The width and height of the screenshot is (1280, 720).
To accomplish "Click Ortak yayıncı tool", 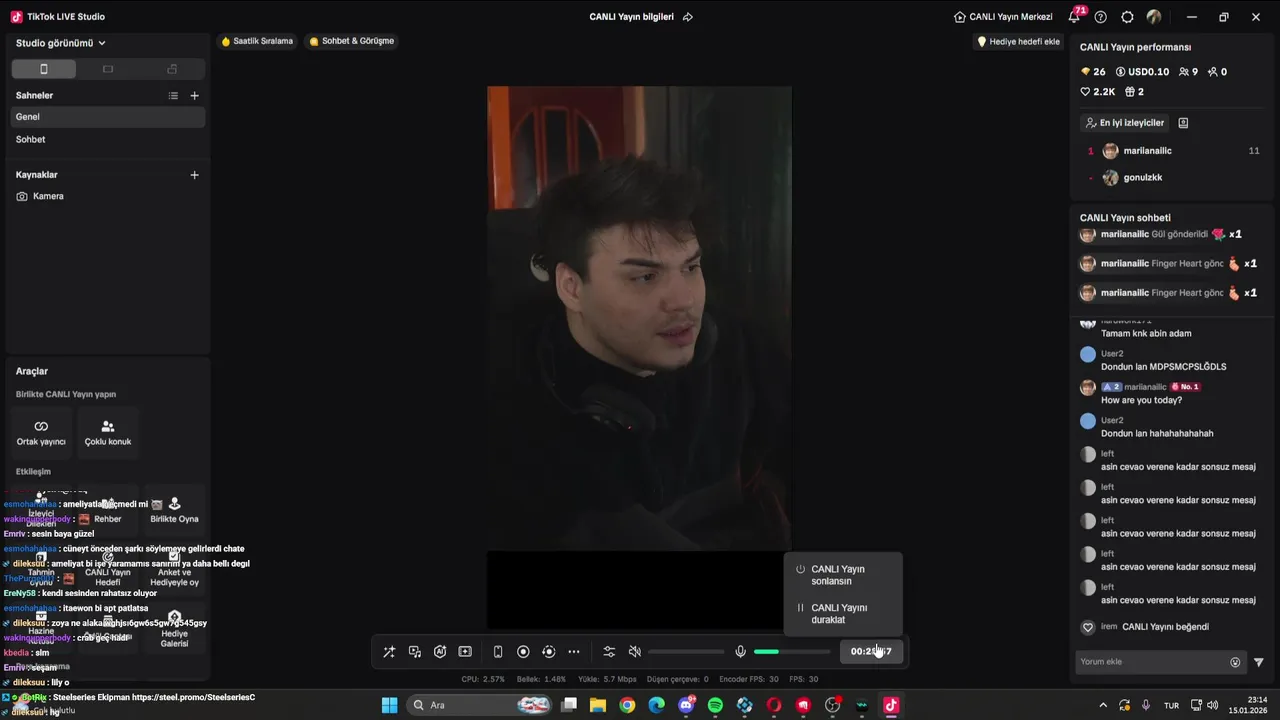I will pos(41,432).
